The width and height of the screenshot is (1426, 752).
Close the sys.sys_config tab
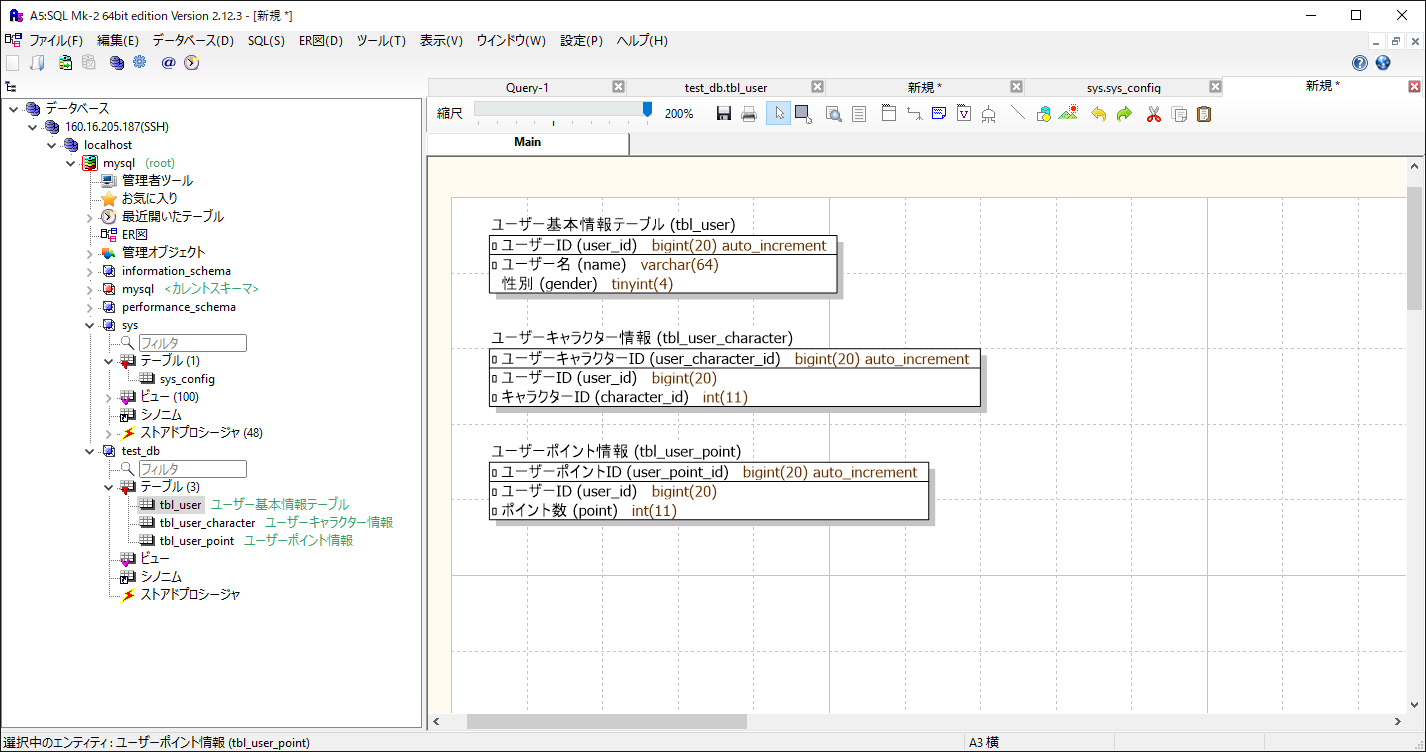(x=1215, y=86)
